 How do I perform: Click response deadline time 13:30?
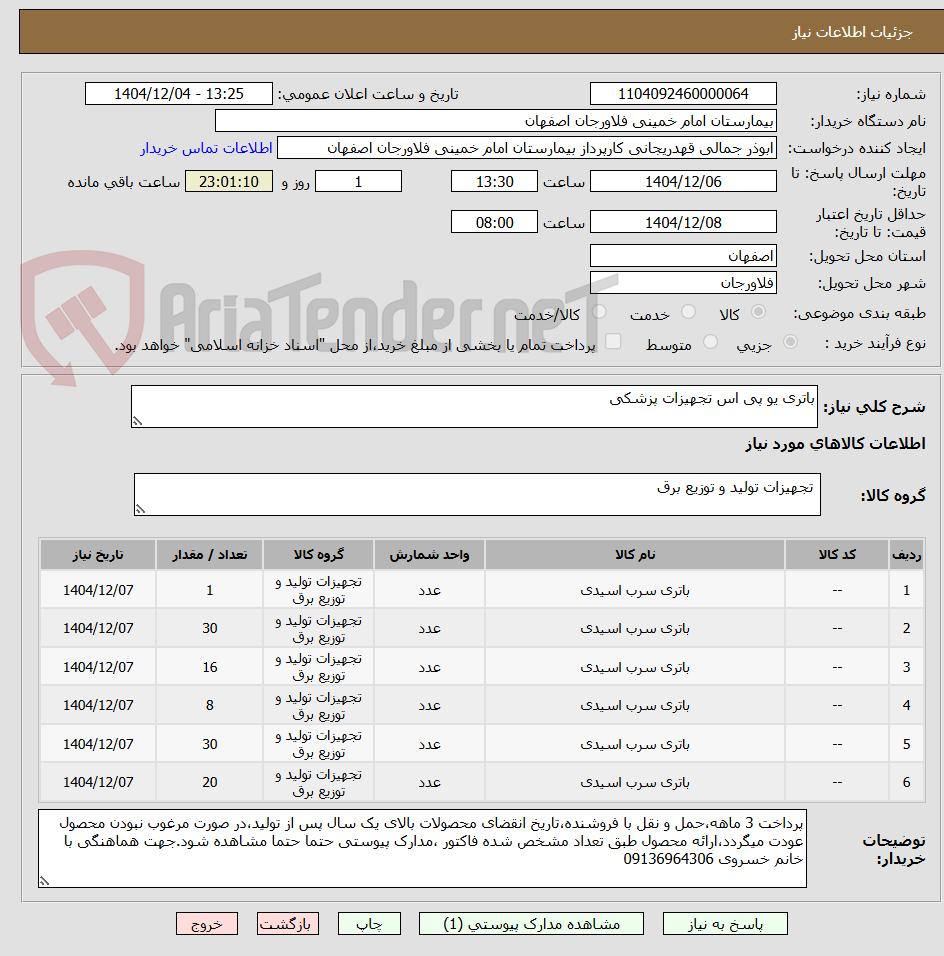(494, 182)
